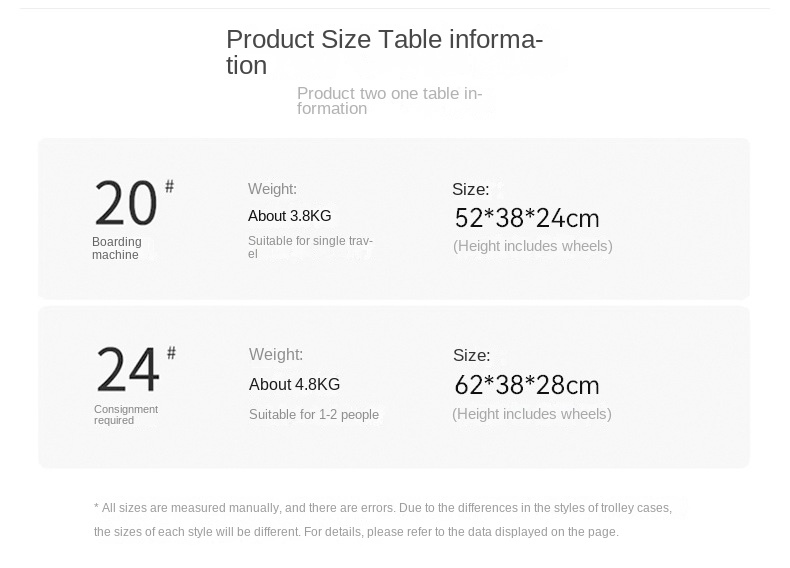Click the large 24 size number
Screen dimensions: 790x568
click(x=127, y=370)
